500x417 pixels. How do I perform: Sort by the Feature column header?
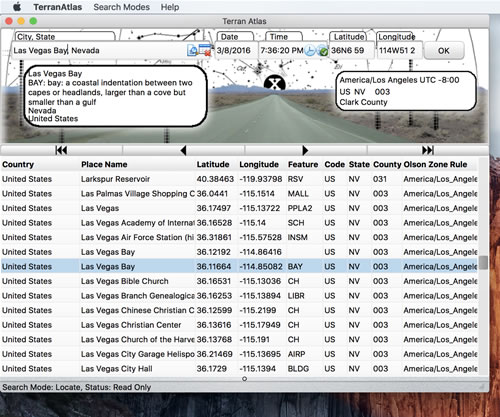click(x=303, y=164)
